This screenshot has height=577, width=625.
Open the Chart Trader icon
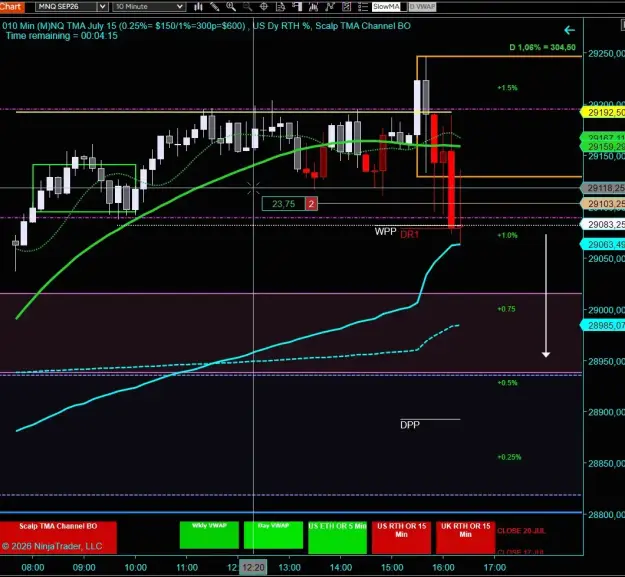point(297,6)
